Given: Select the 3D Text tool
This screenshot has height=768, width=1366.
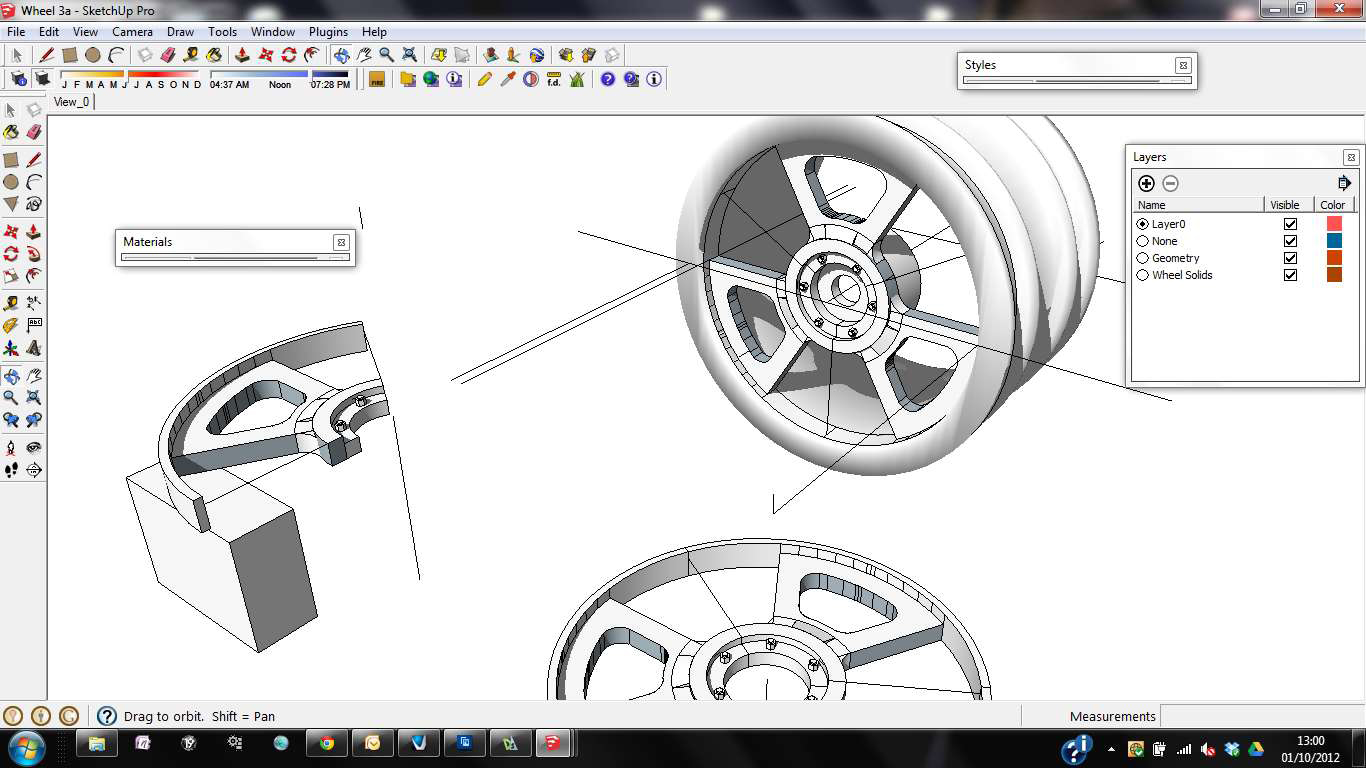Looking at the screenshot, I should [34, 348].
